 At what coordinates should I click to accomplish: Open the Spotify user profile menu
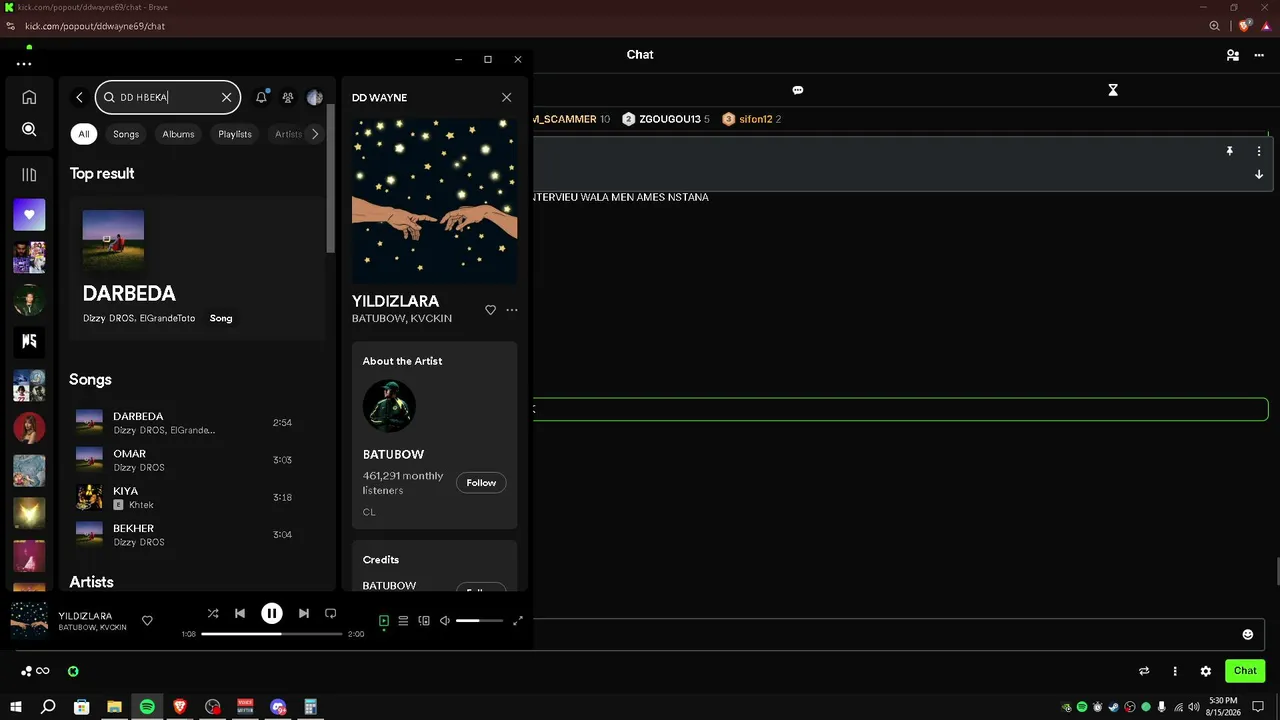click(315, 97)
